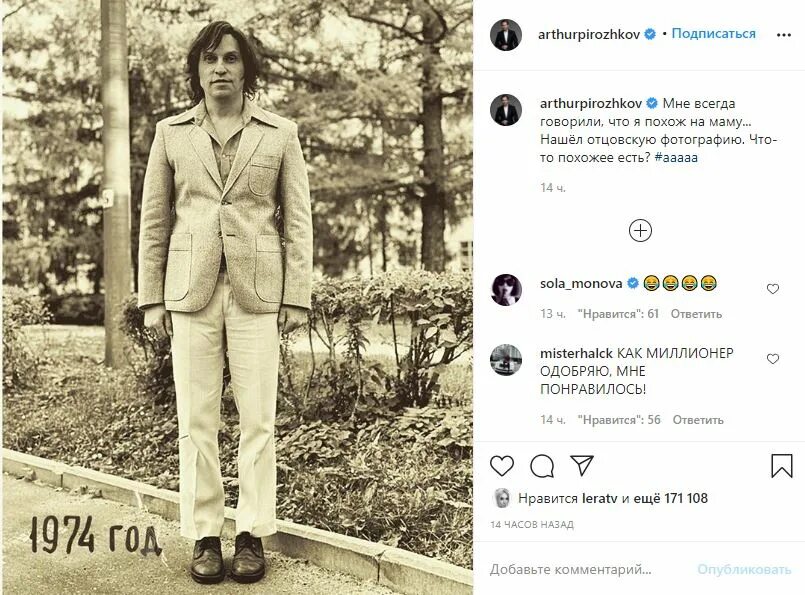Open sola_monova profile picture
The width and height of the screenshot is (805, 595).
pos(506,290)
